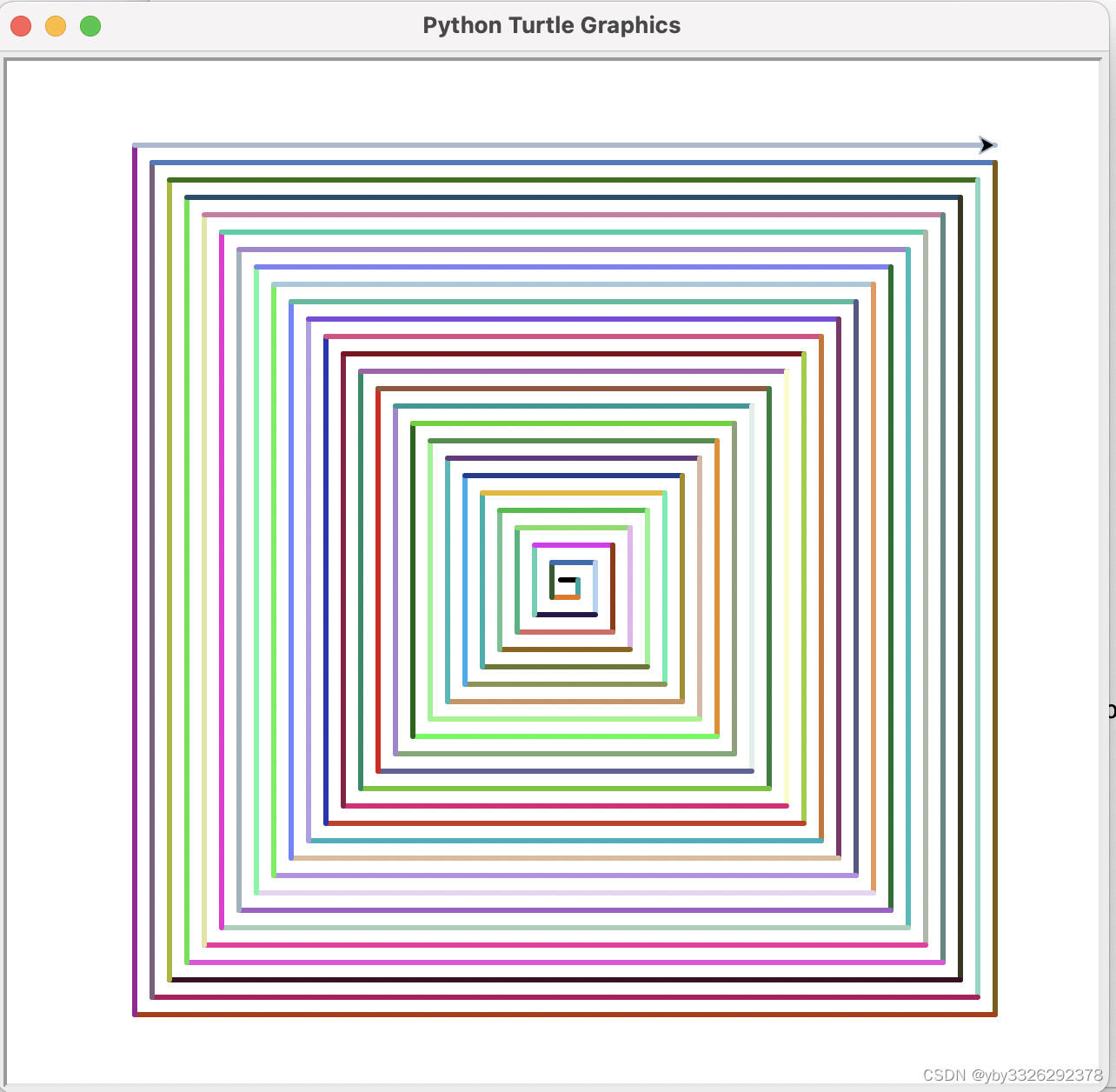Click the innermost black segment at spiral center
This screenshot has height=1092, width=1116.
pos(568,579)
